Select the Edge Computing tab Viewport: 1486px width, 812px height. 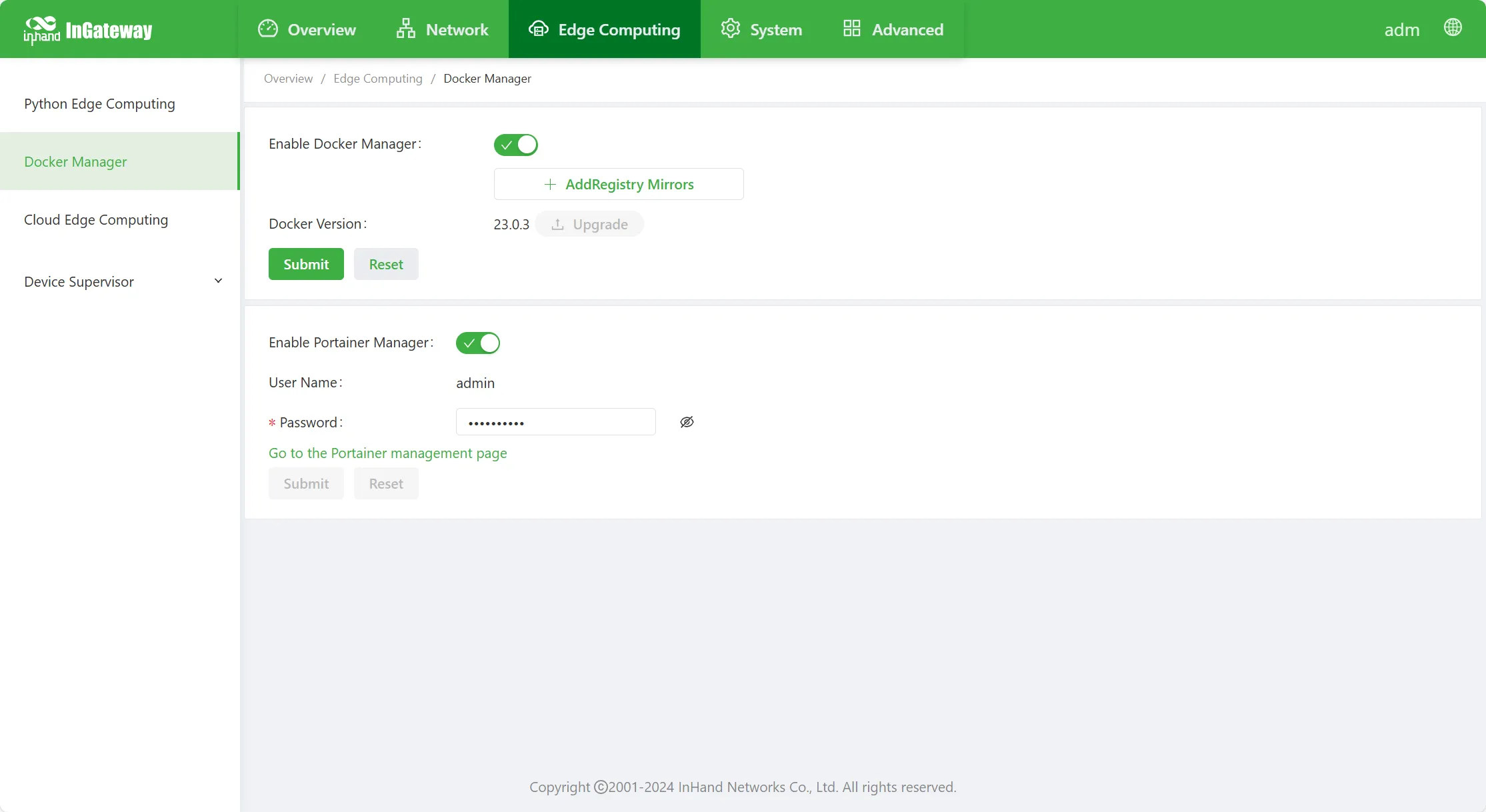point(605,29)
